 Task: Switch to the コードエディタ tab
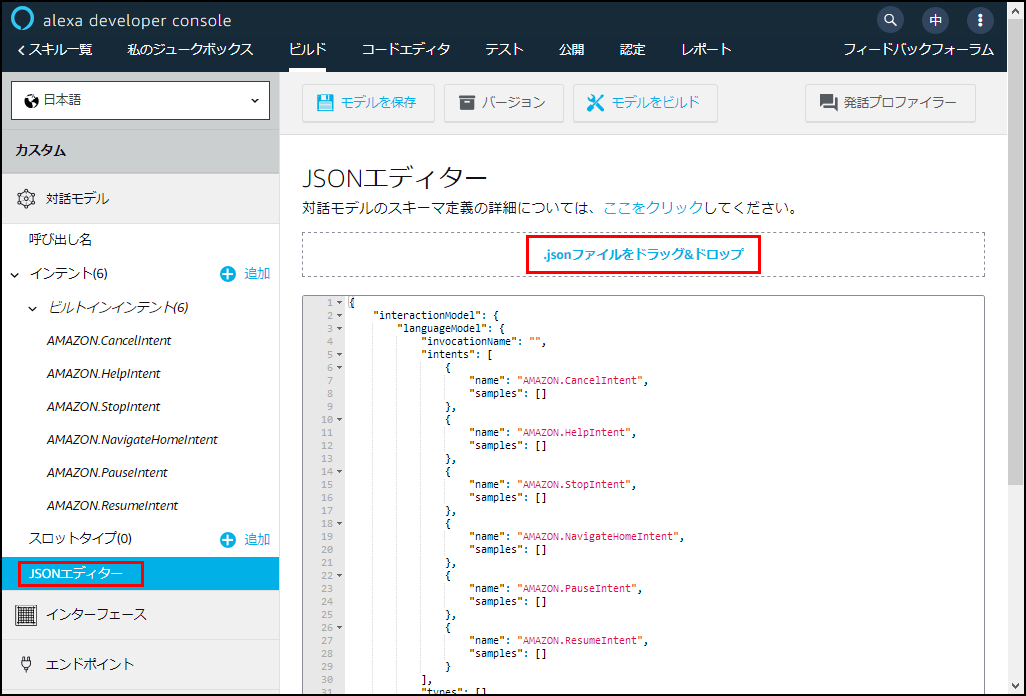[x=406, y=50]
